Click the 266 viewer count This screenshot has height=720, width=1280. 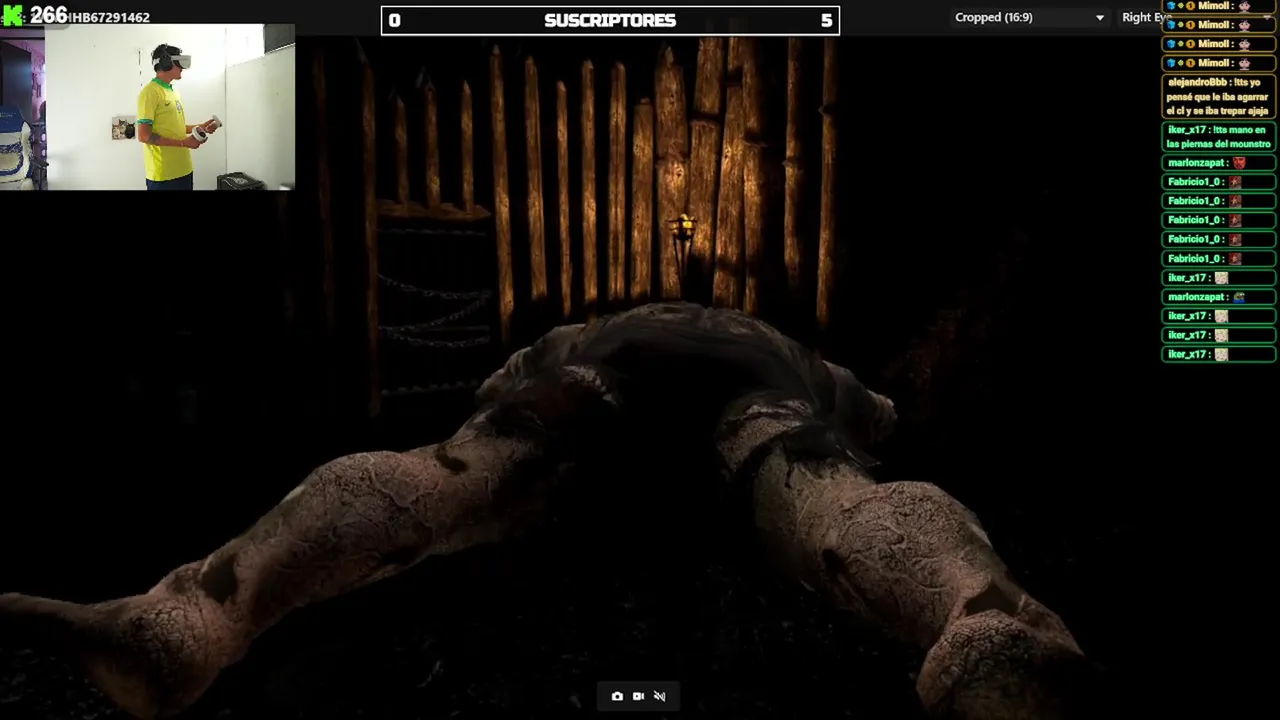[x=49, y=15]
